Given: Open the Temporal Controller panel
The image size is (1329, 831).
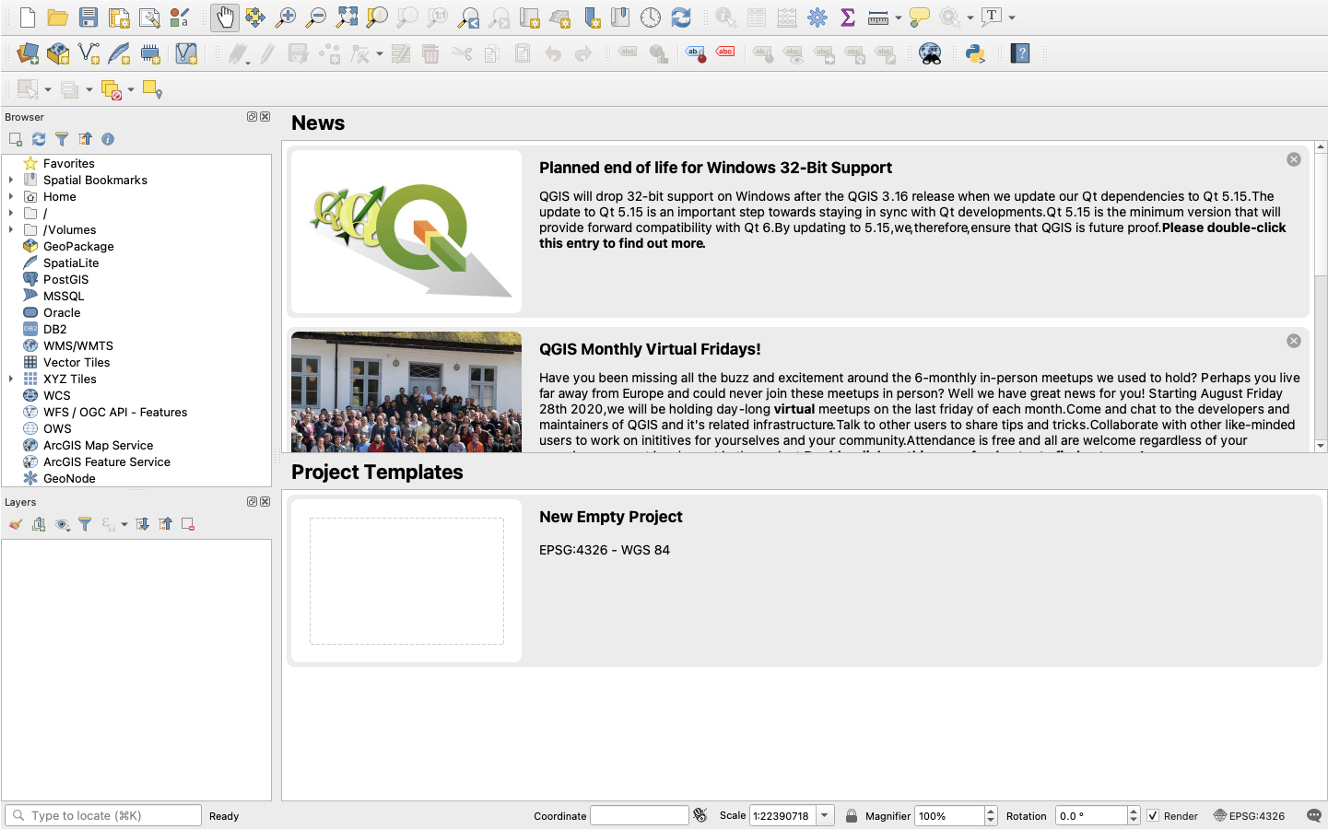Looking at the screenshot, I should pyautogui.click(x=649, y=16).
